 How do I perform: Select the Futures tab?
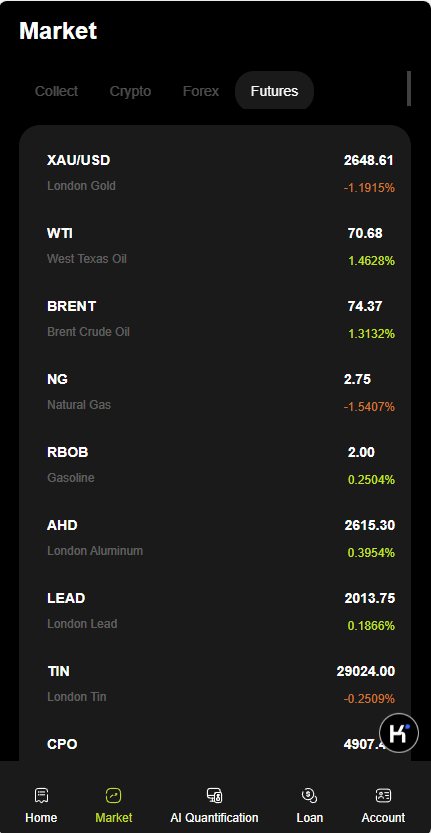click(274, 91)
